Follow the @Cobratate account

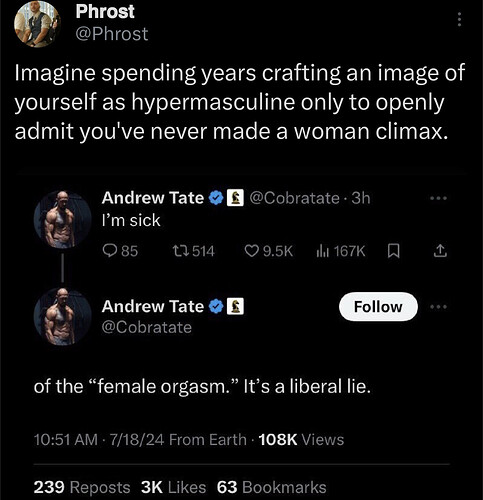378,307
